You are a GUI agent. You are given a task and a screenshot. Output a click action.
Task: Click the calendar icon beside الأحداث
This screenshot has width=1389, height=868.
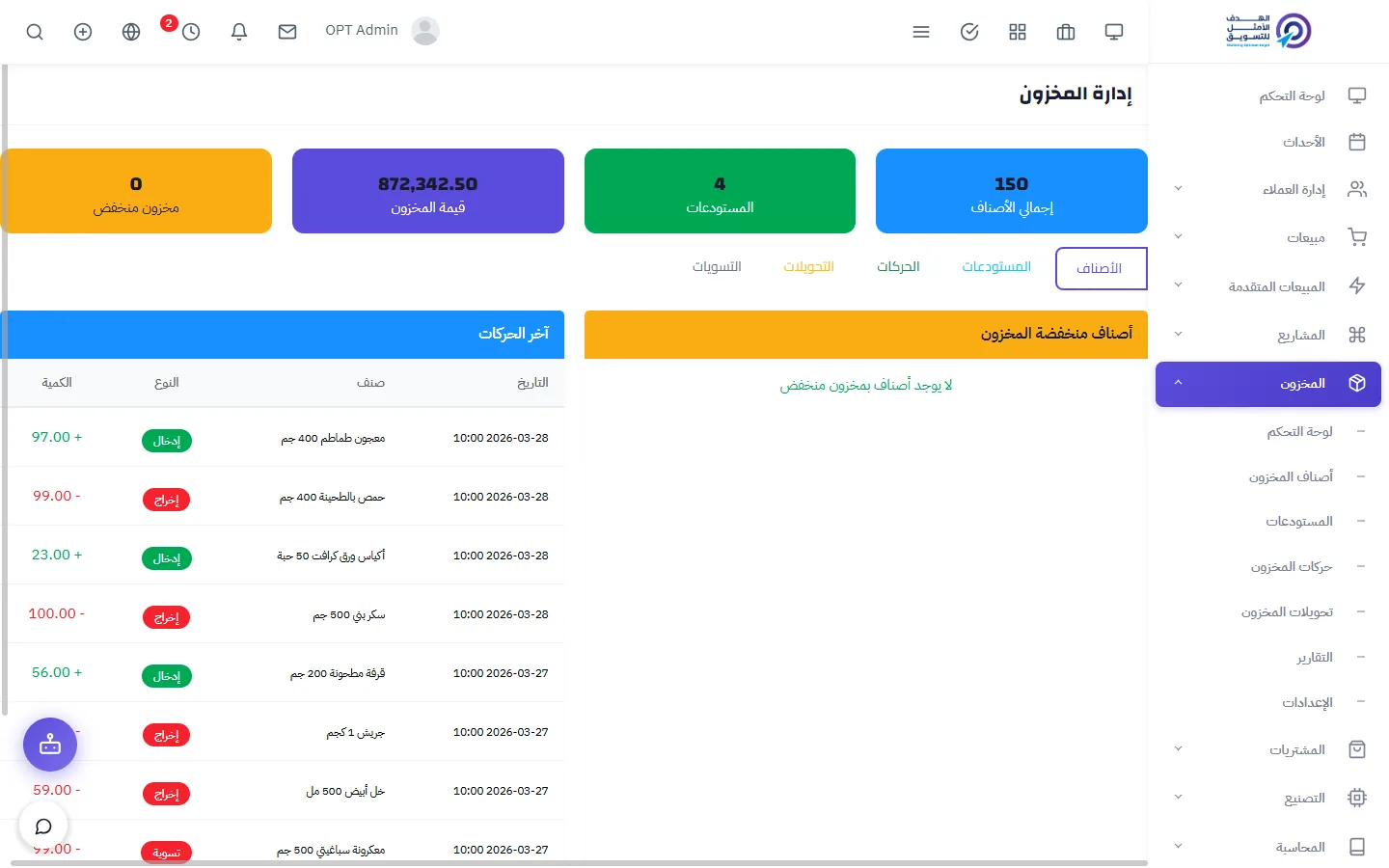pos(1357,142)
